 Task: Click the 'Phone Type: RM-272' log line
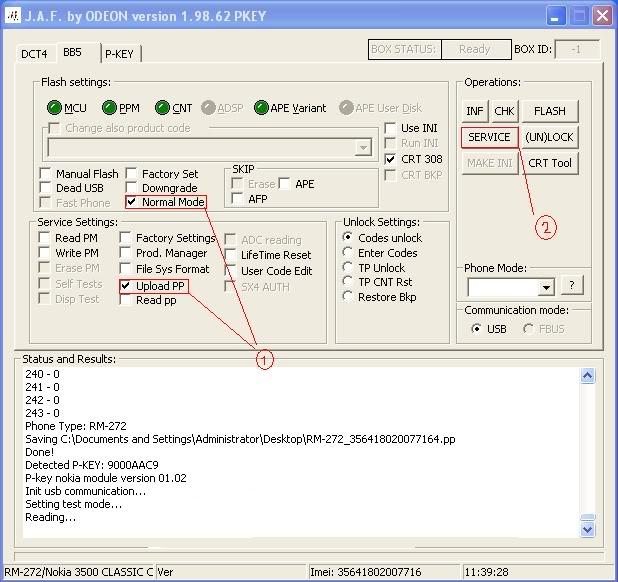(x=76, y=426)
